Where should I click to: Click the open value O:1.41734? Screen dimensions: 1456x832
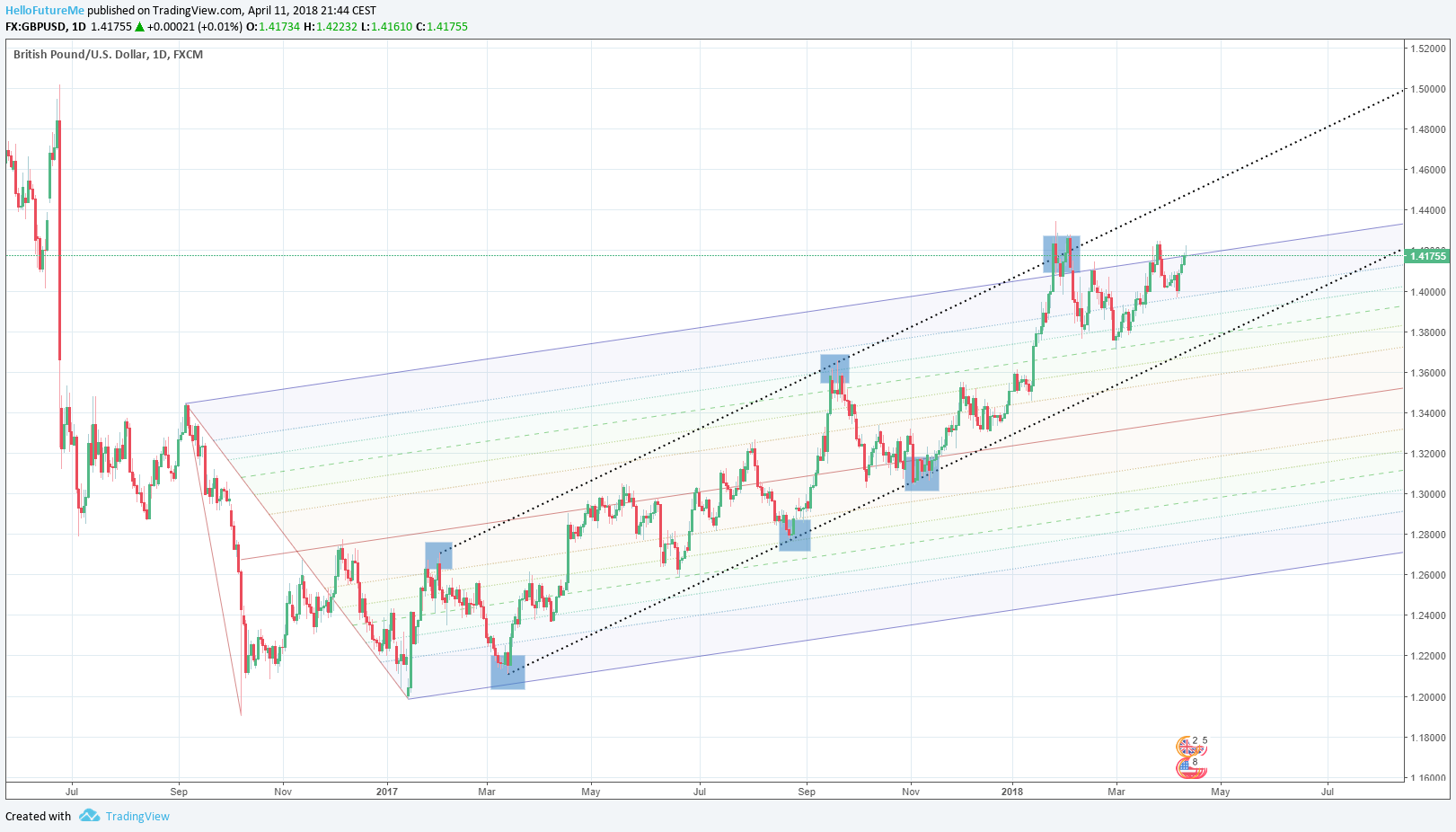pos(273,27)
